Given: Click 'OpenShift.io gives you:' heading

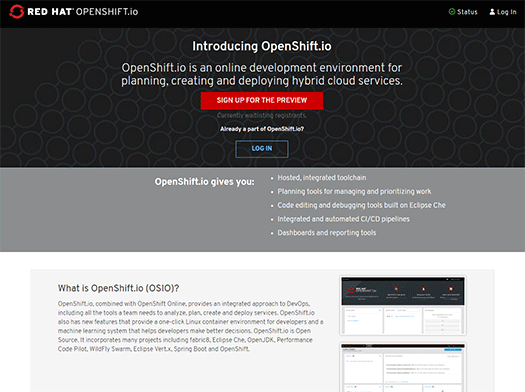Looking at the screenshot, I should click(205, 182).
